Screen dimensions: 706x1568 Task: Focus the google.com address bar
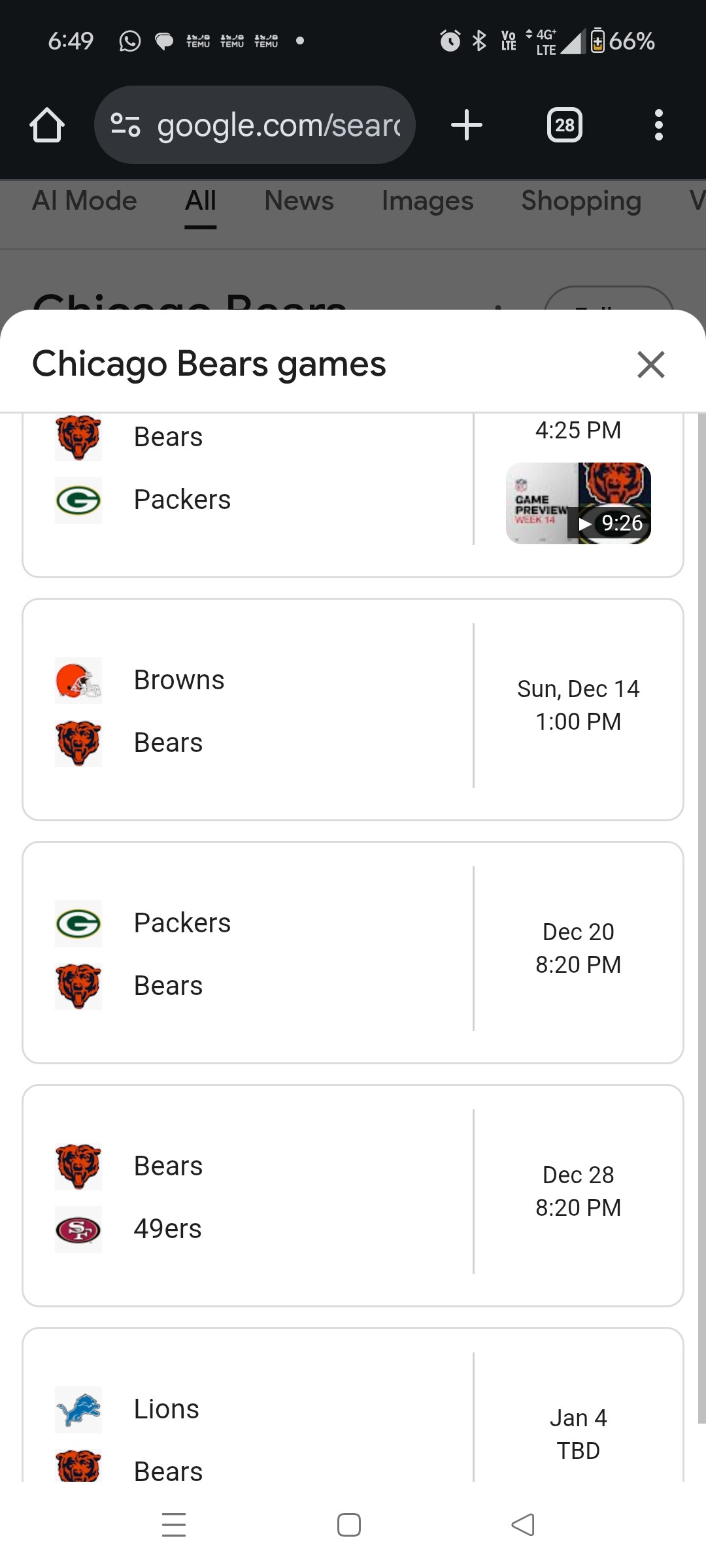click(x=278, y=125)
